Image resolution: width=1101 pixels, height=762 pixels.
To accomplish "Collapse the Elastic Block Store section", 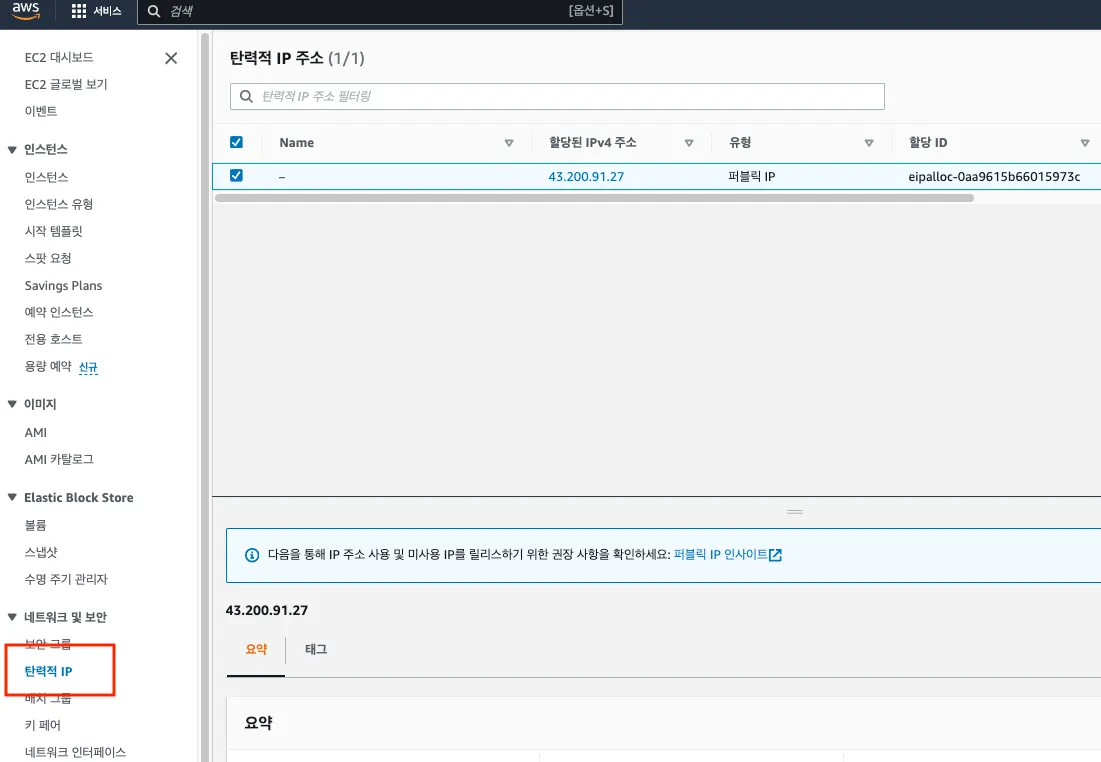I will [x=12, y=497].
